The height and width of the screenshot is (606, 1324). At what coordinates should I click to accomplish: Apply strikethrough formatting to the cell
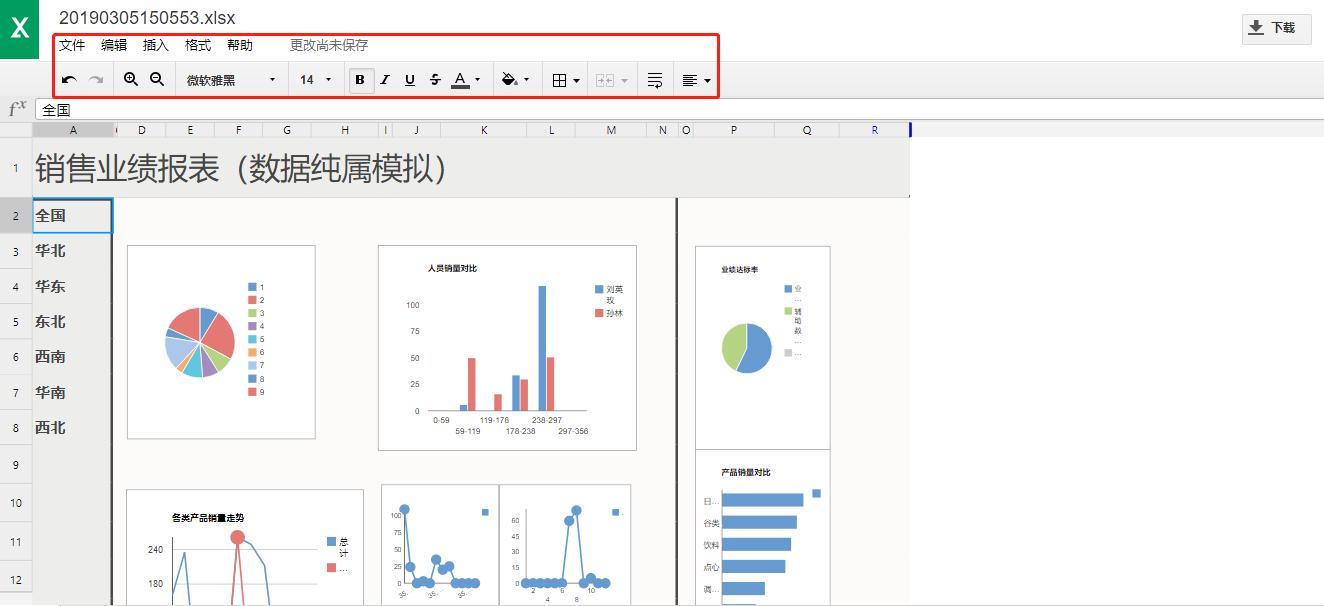click(434, 79)
